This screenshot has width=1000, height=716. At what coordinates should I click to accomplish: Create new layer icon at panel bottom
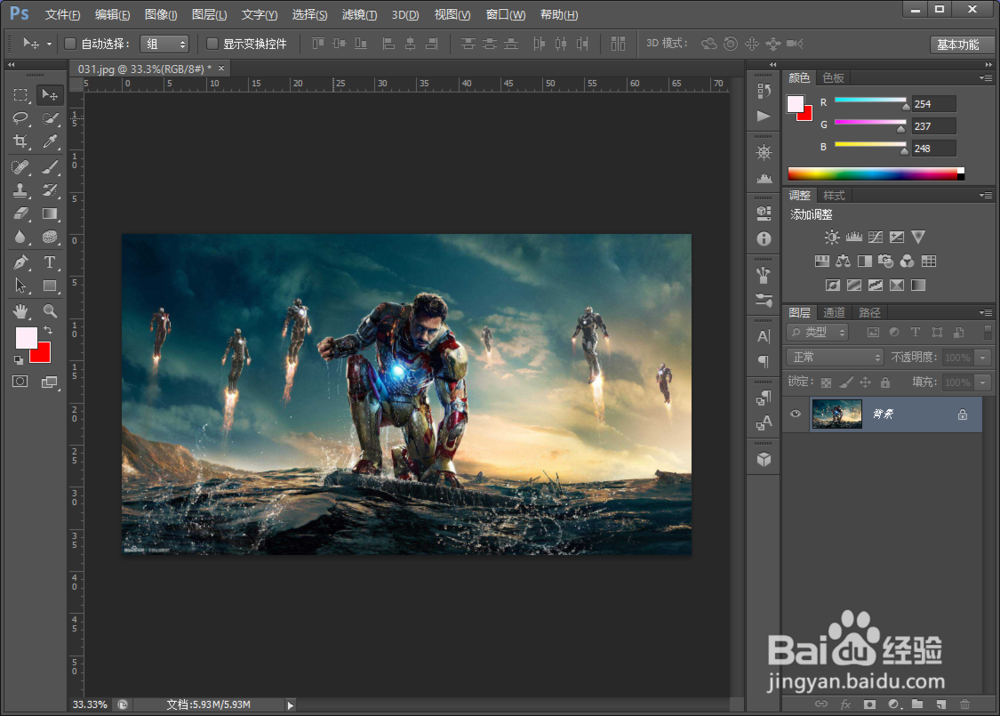point(941,704)
